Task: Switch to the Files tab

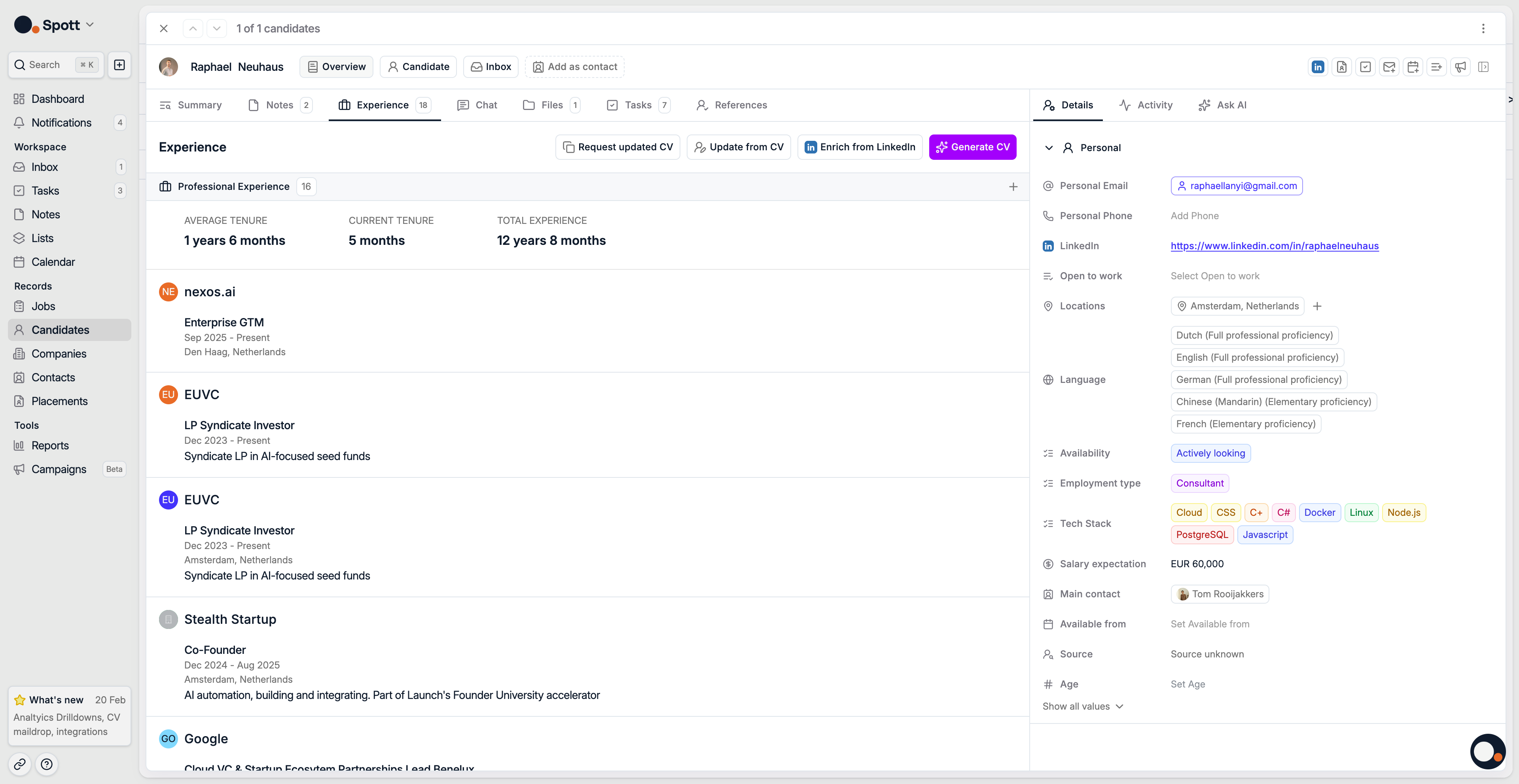Action: point(551,105)
